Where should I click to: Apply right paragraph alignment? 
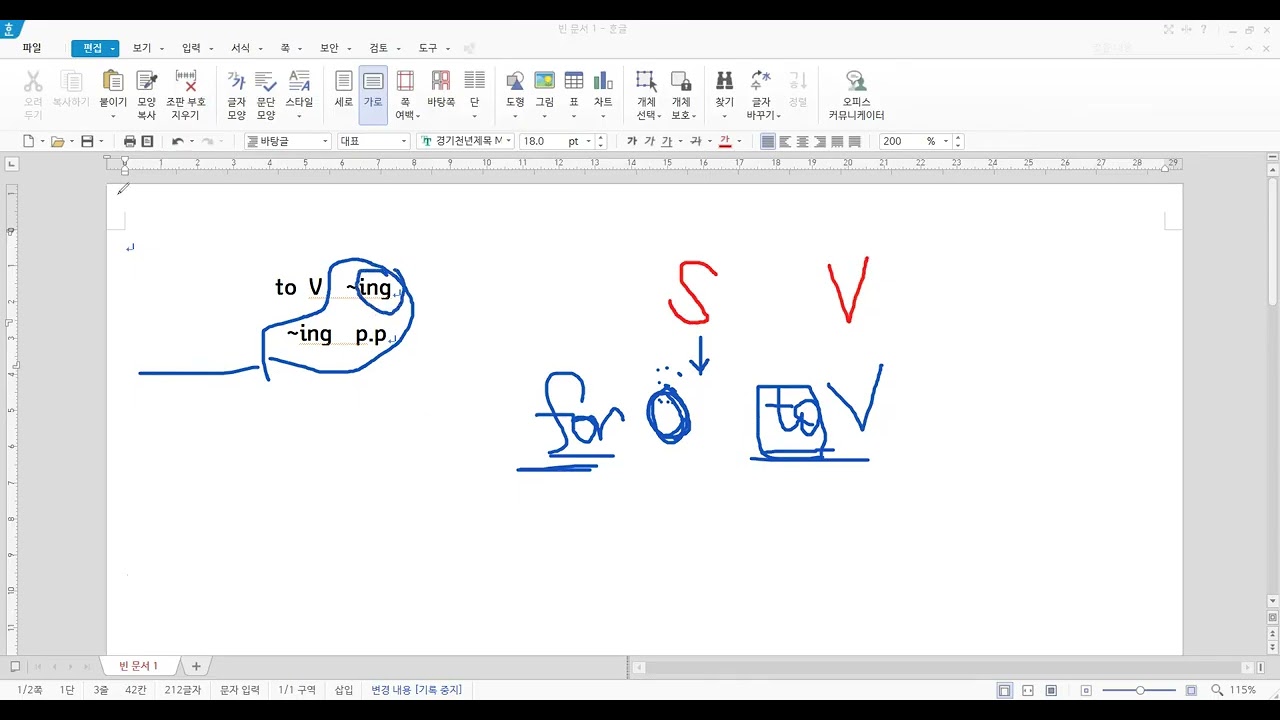tap(820, 141)
